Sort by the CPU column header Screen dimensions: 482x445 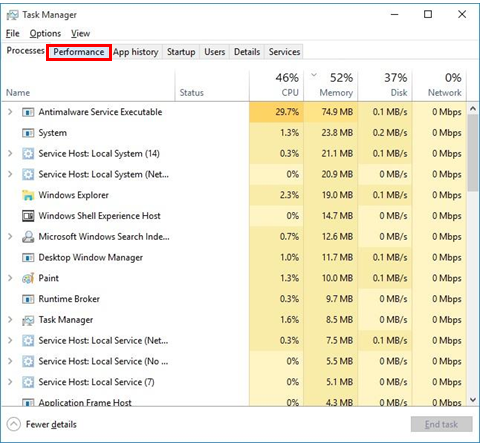276,85
